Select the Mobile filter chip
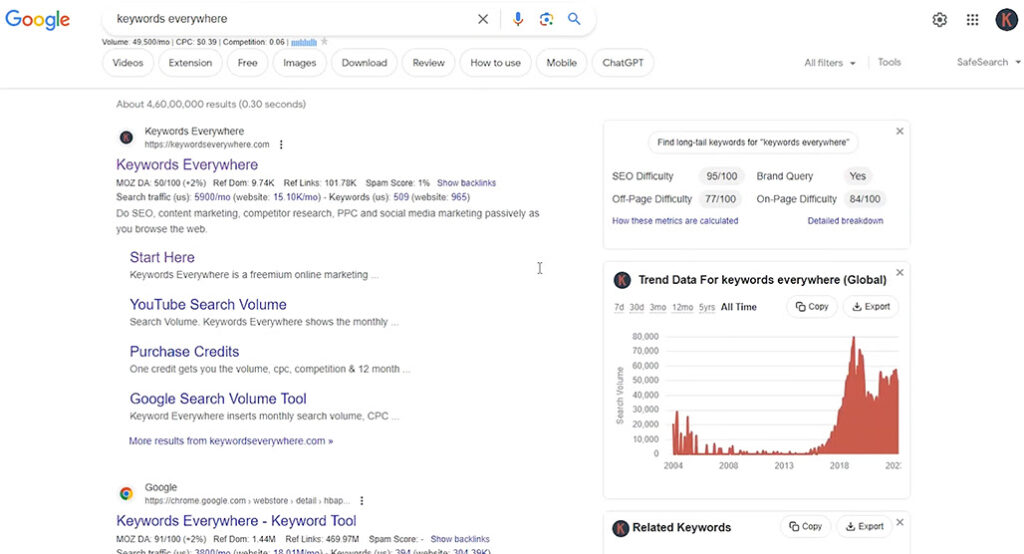Viewport: 1024px width, 554px height. 561,63
